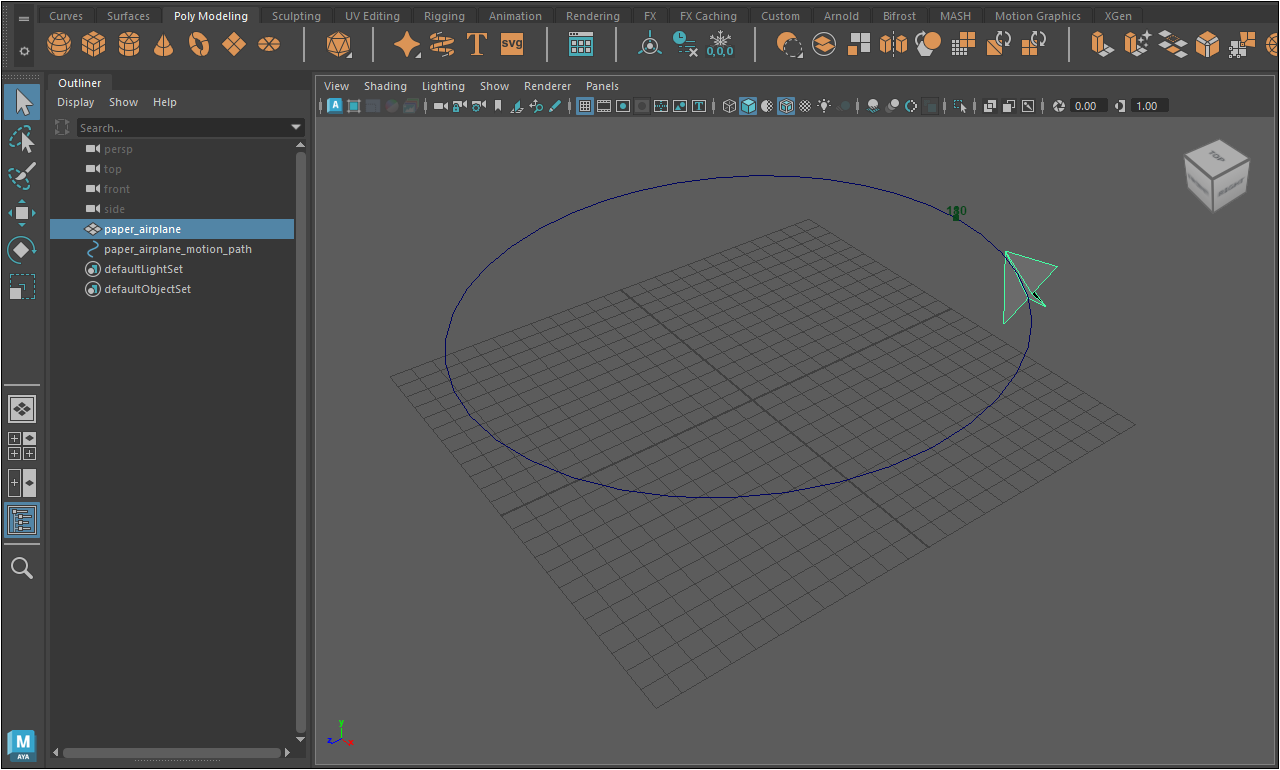
Task: Switch to the Rigging shelf tab
Action: pos(444,16)
